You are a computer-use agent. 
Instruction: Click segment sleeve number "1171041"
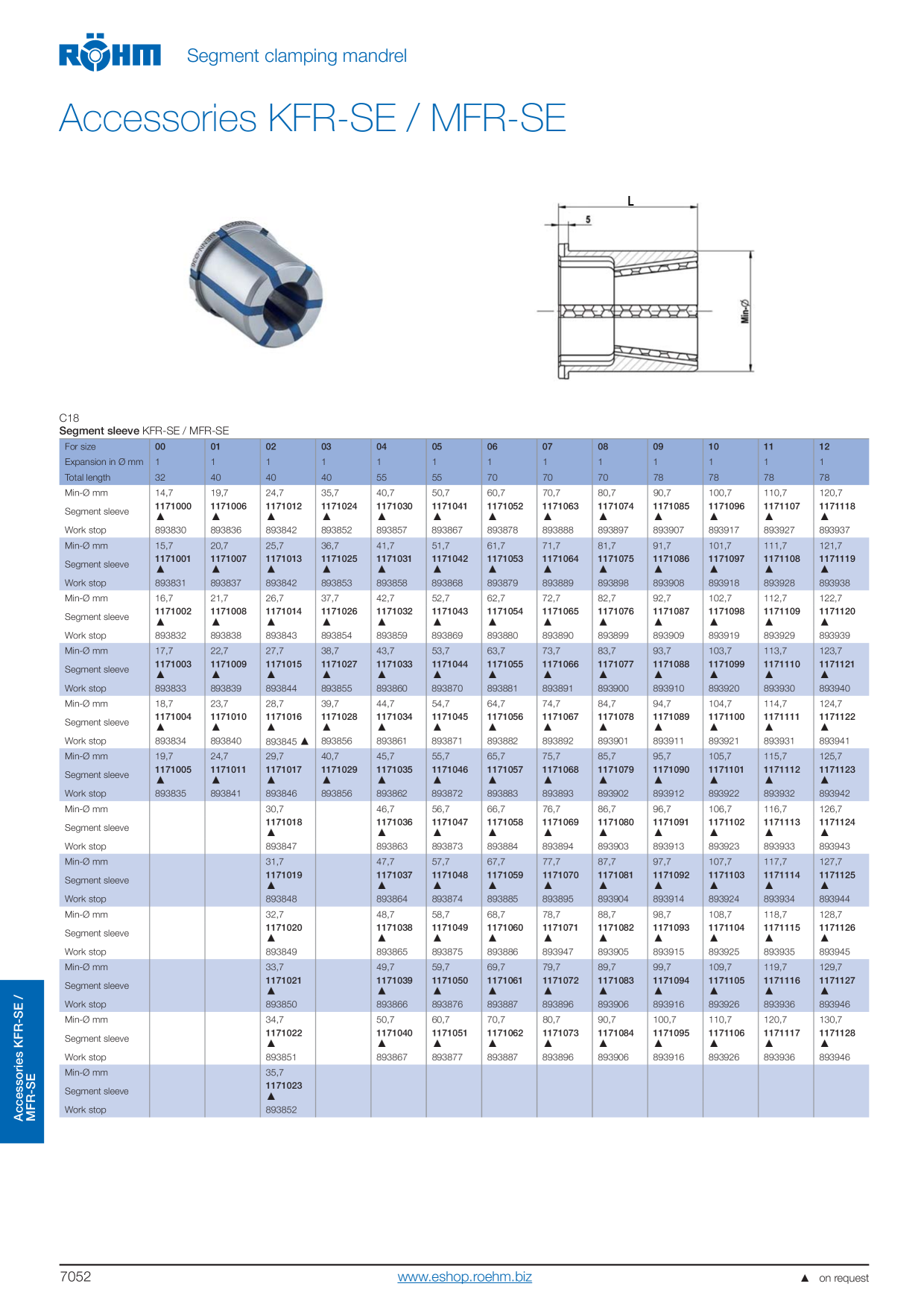[x=449, y=507]
